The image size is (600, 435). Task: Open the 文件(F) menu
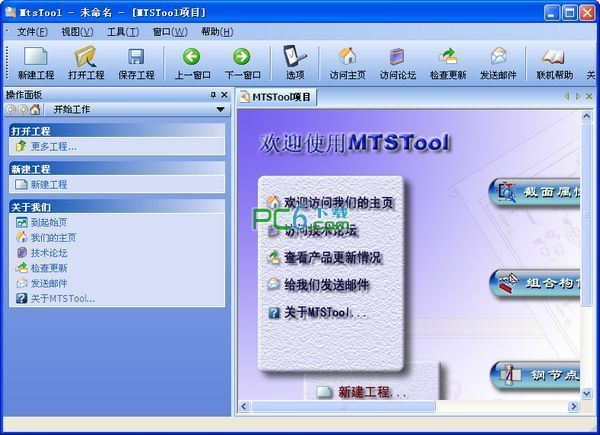click(x=34, y=32)
